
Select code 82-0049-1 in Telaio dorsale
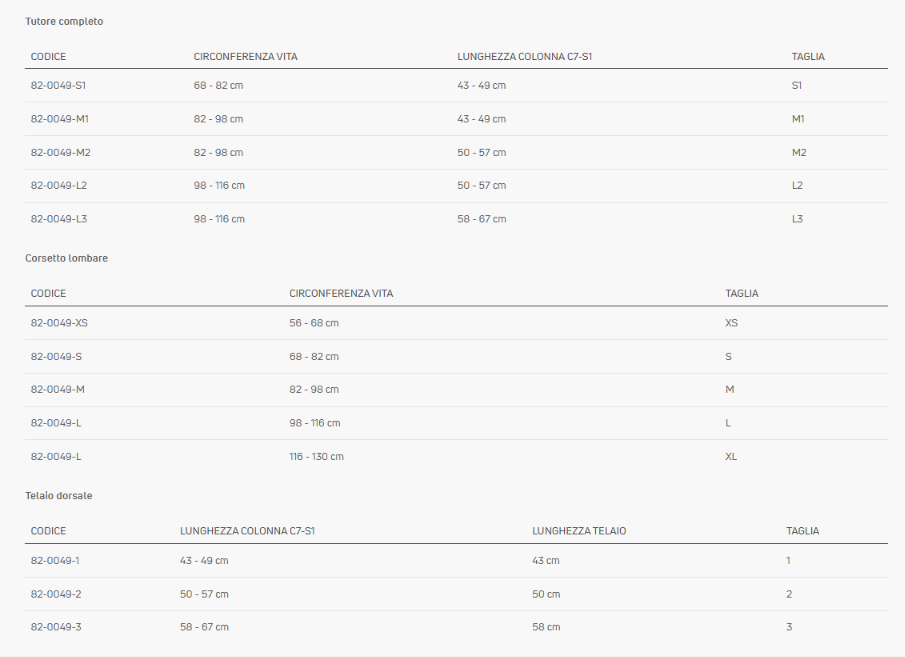pos(55,560)
